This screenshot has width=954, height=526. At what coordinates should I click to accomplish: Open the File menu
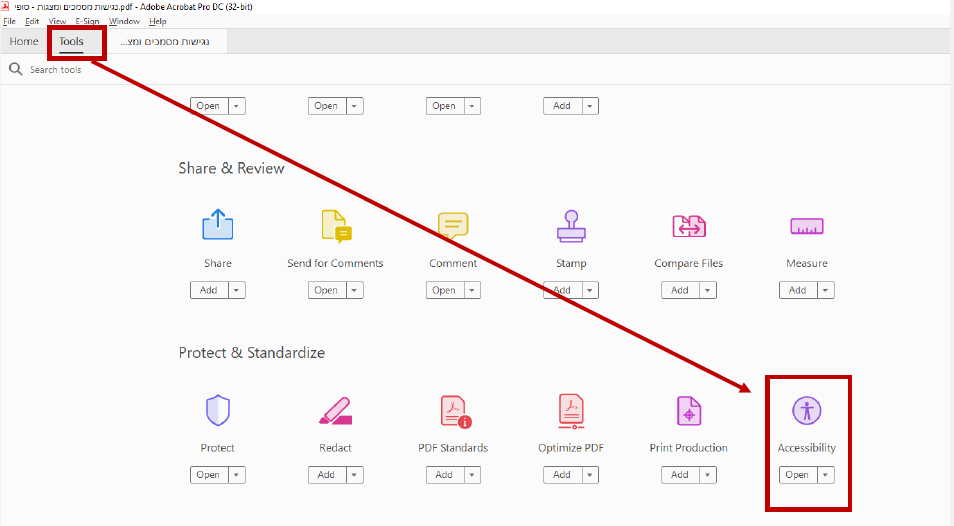coord(9,21)
